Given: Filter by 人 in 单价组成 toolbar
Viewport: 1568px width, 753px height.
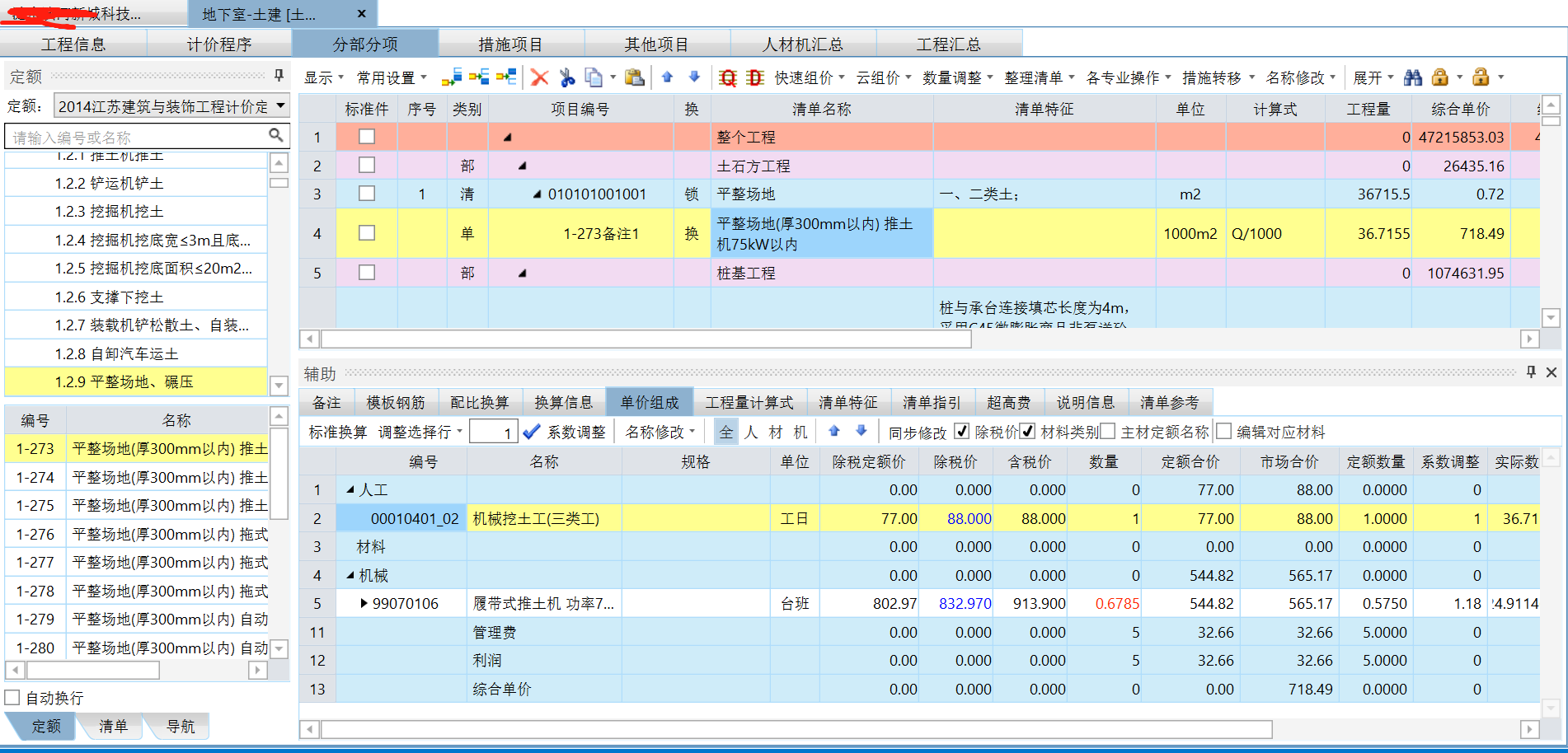Looking at the screenshot, I should pyautogui.click(x=751, y=432).
